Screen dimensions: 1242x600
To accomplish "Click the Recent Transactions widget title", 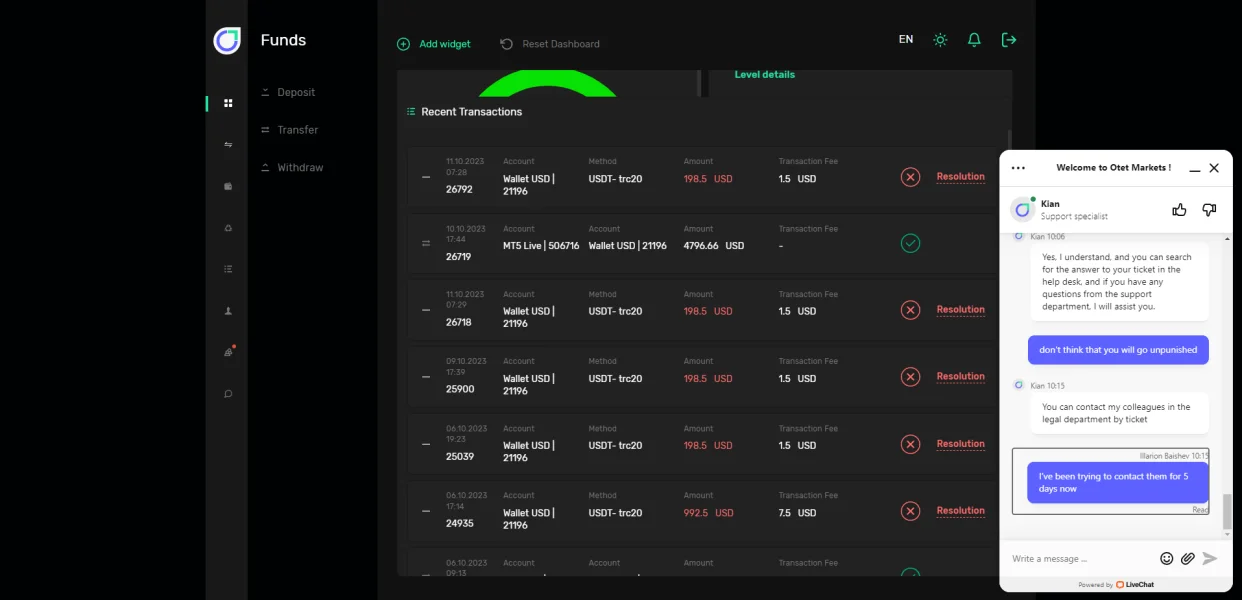I will coord(472,112).
